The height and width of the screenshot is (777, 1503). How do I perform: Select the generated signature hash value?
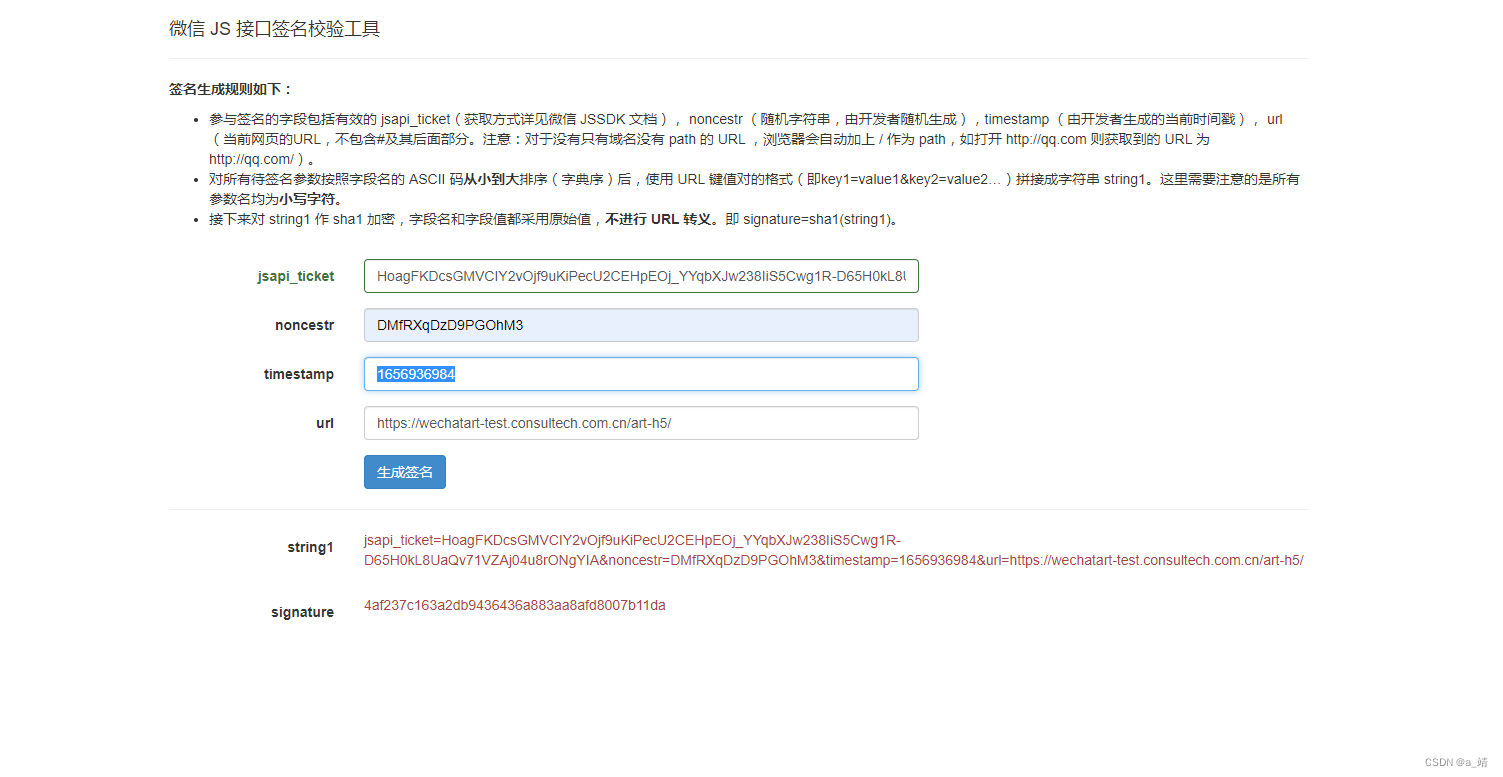pos(514,605)
